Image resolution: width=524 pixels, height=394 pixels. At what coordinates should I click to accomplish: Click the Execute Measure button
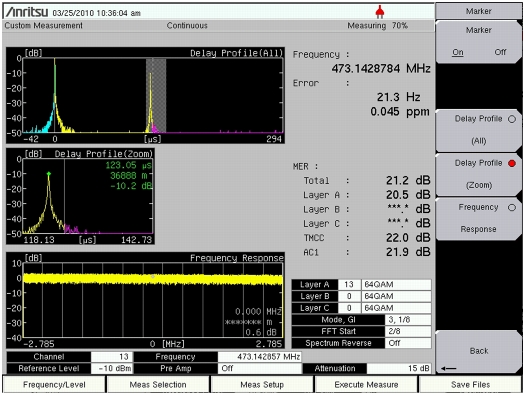coord(366,385)
